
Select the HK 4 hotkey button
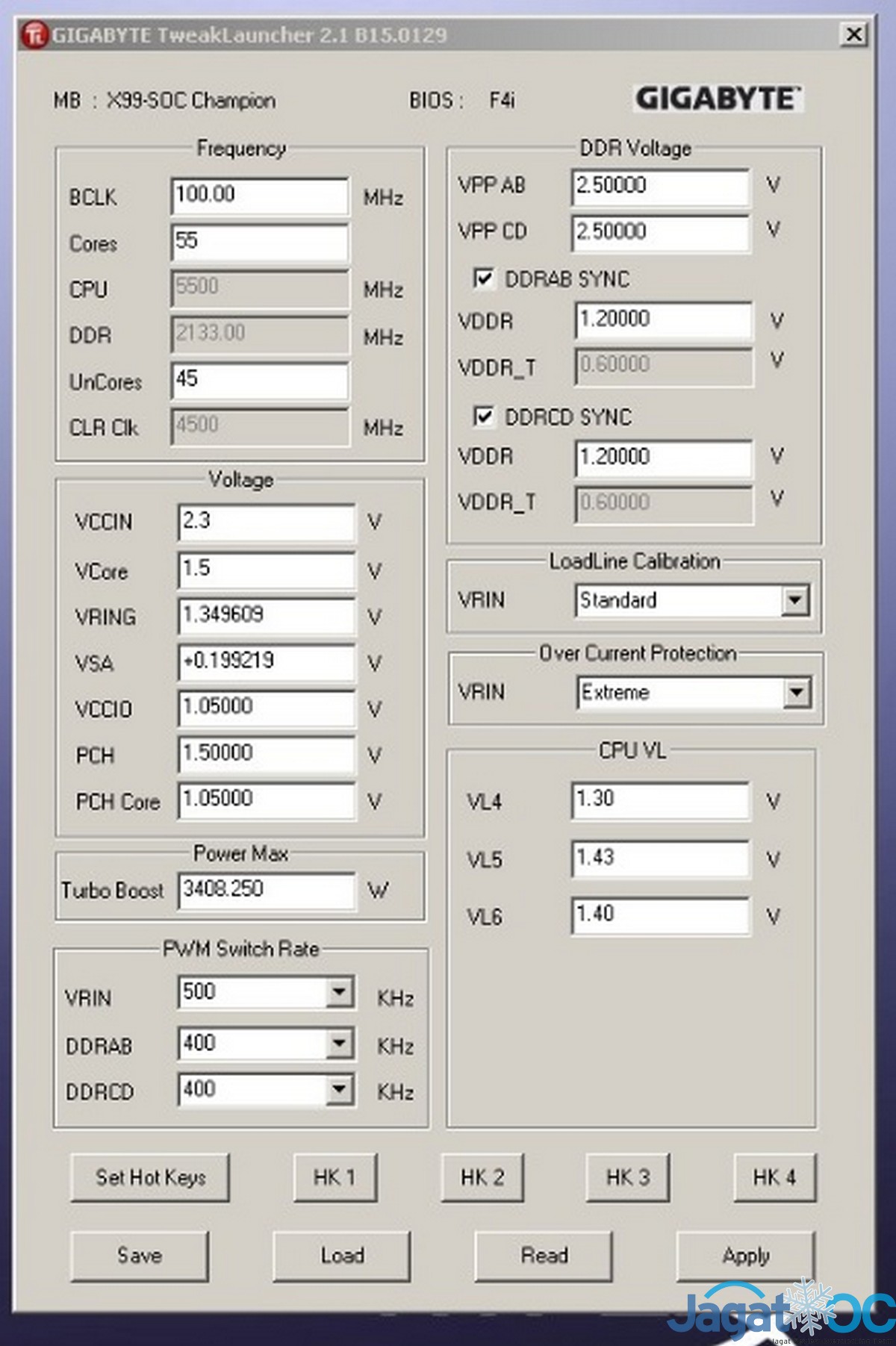coord(774,1177)
